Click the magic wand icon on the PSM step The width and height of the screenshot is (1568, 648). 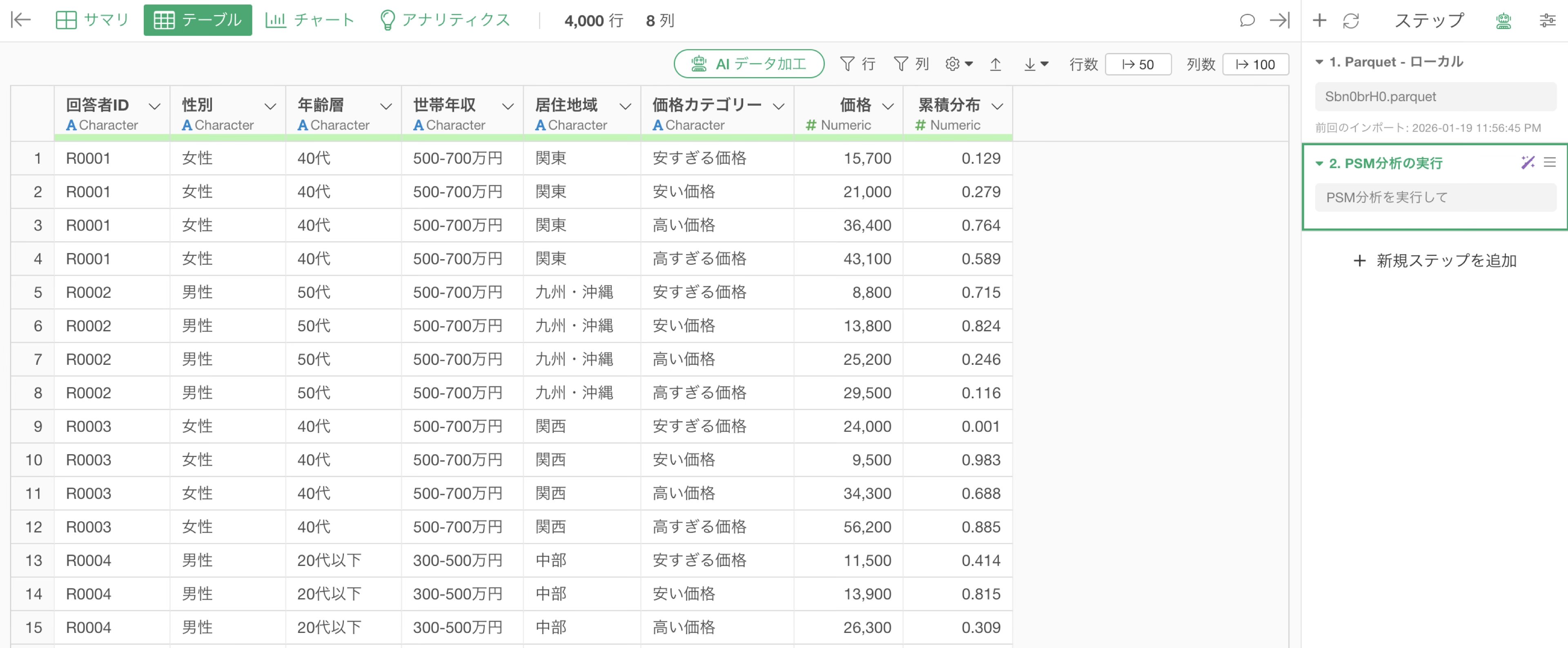point(1527,162)
